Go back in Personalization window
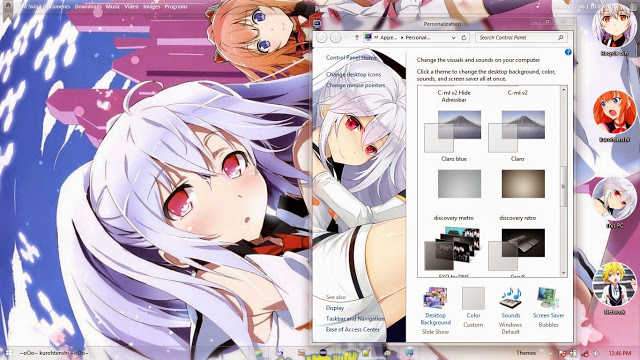The height and width of the screenshot is (360, 640). point(322,38)
